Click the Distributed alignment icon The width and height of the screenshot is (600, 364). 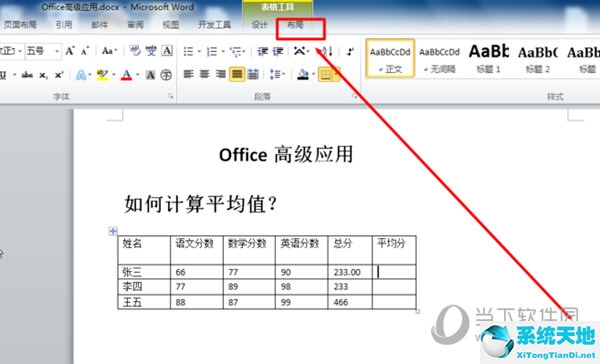click(253, 74)
